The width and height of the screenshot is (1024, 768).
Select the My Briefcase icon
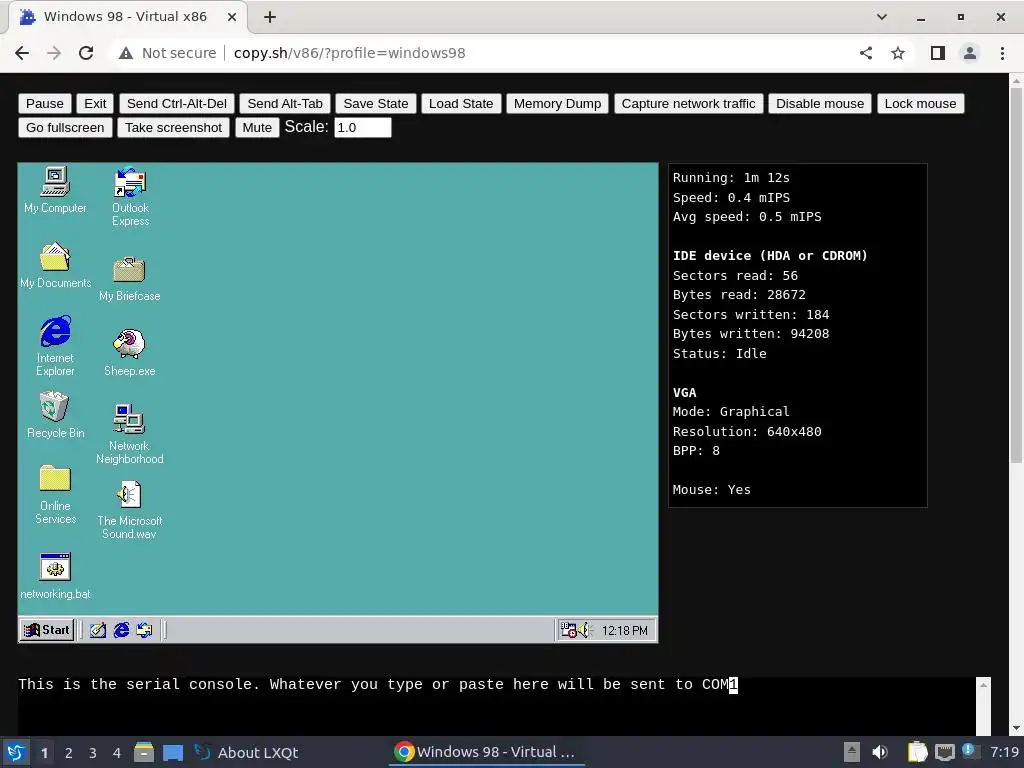coord(129,278)
